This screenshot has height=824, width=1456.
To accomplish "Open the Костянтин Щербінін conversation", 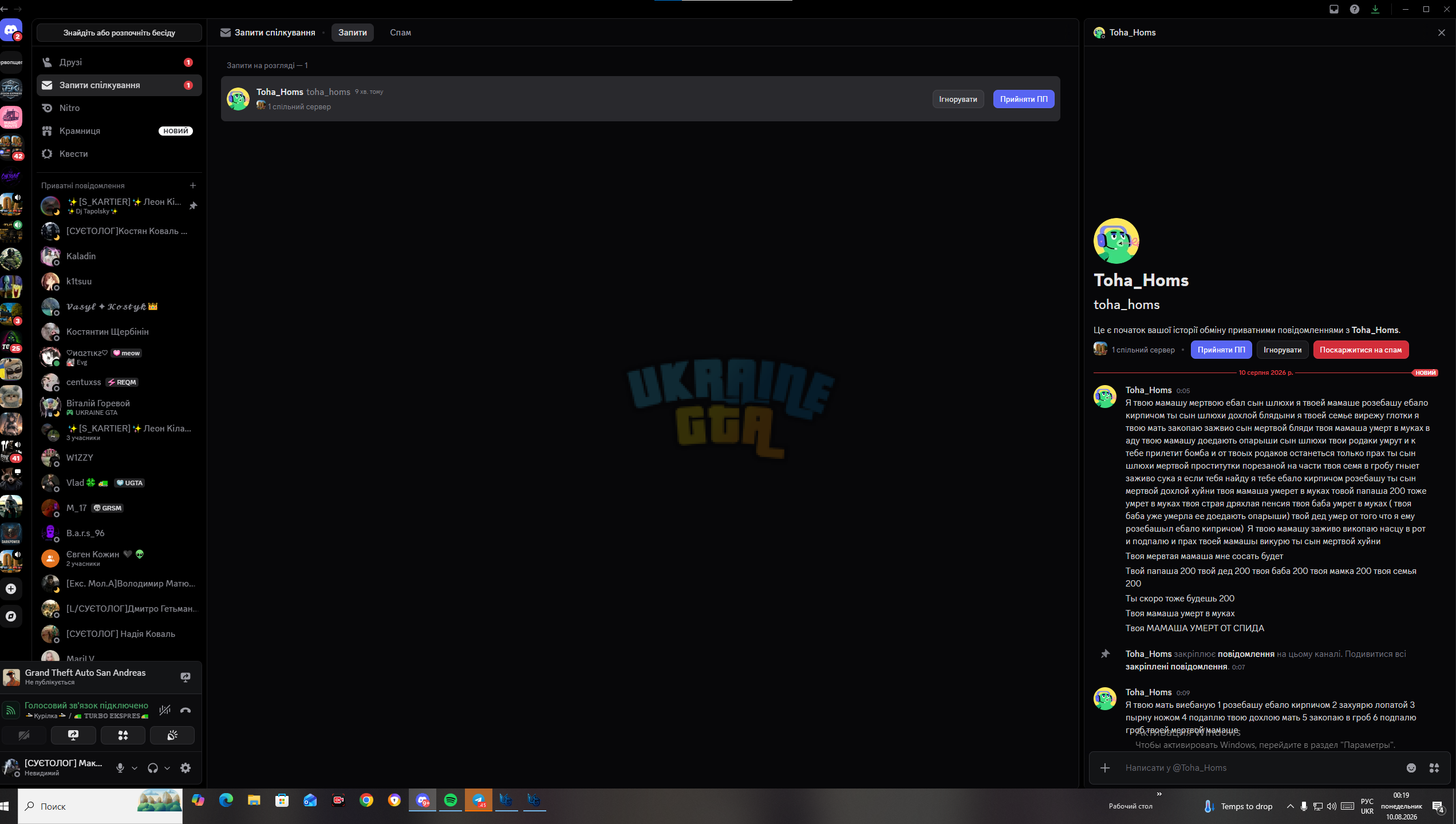I will point(119,332).
